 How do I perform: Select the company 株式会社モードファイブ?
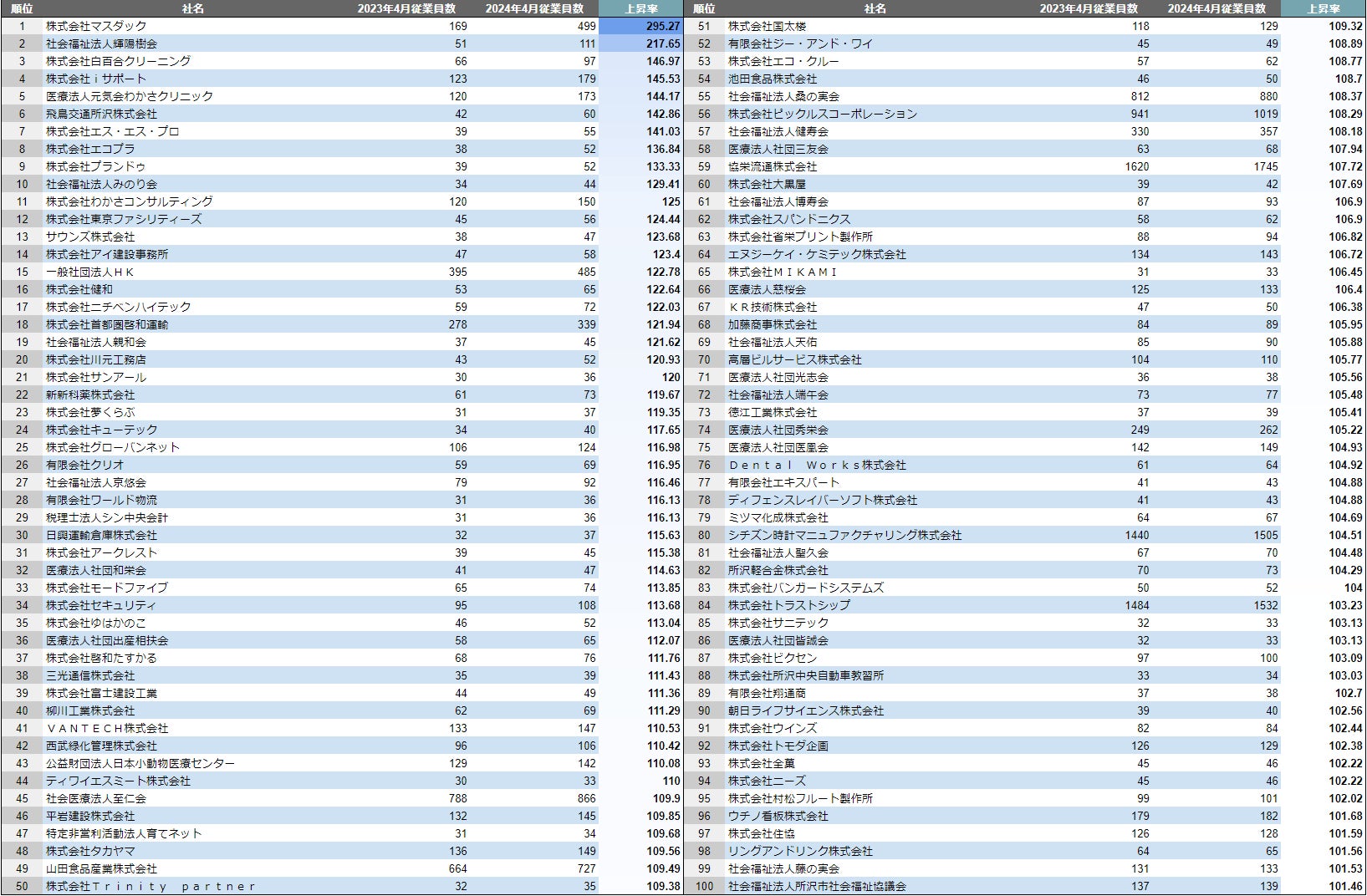point(107,588)
